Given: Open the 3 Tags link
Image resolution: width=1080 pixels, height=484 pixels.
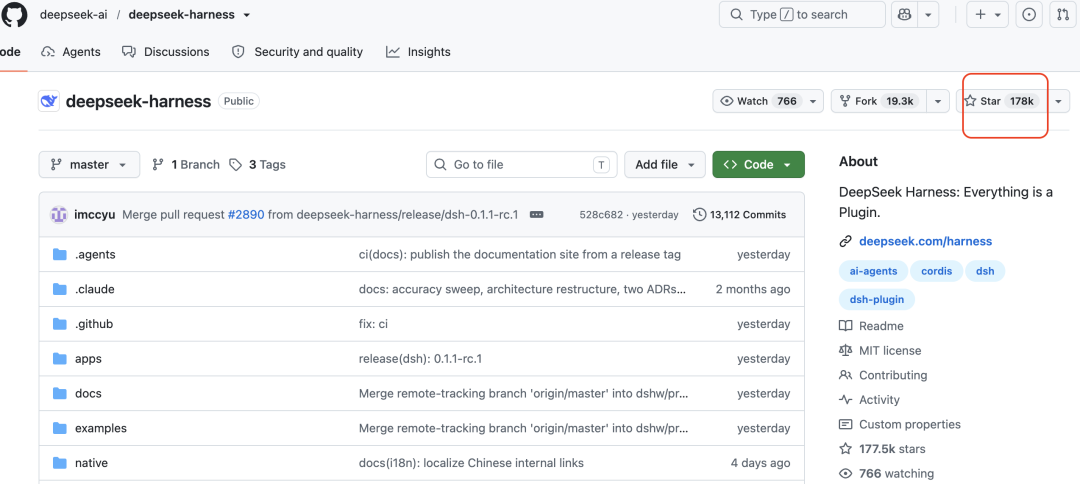Looking at the screenshot, I should coord(258,165).
